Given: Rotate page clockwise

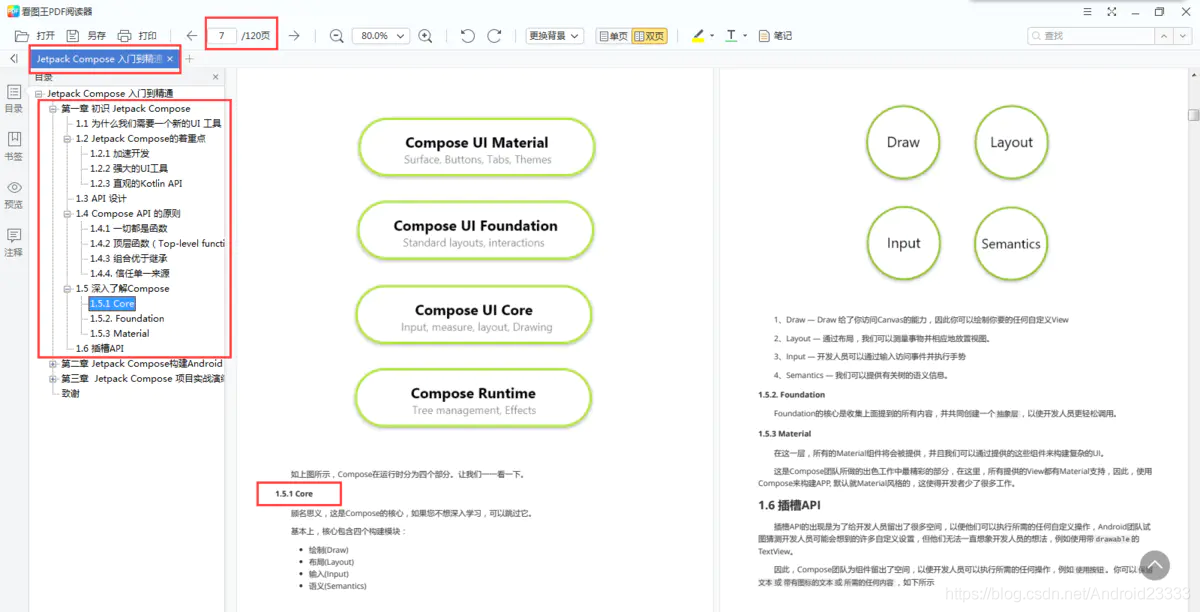Looking at the screenshot, I should coord(494,36).
